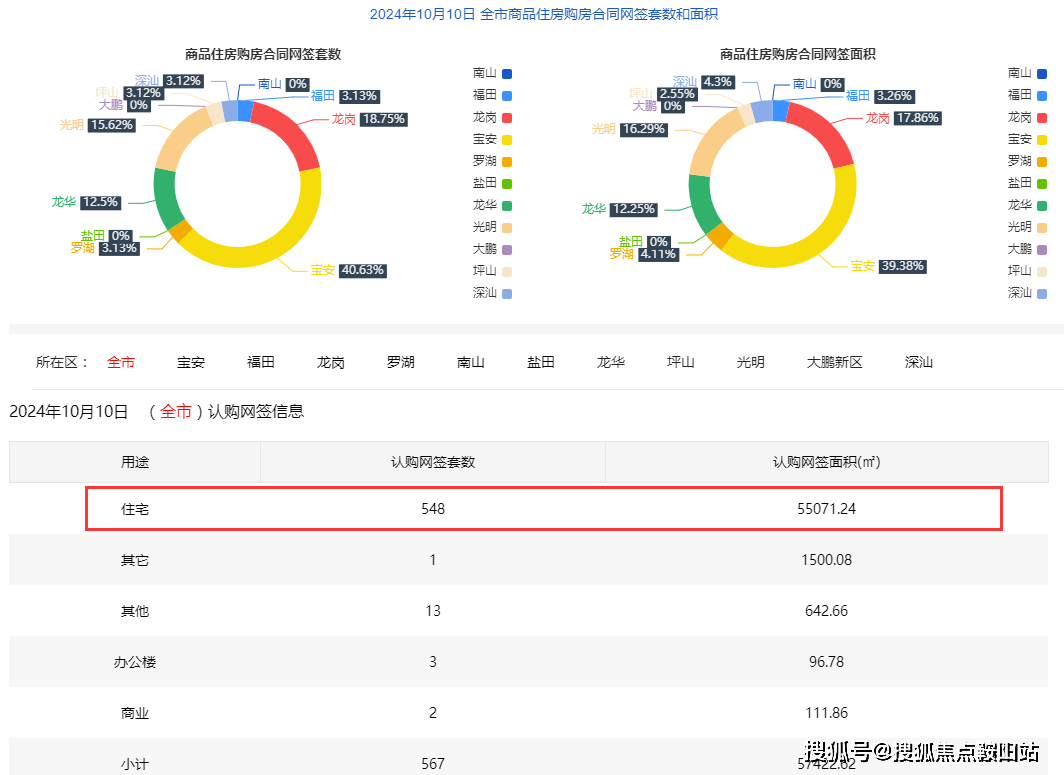
Task: Click the 深汕 legend entry on right chart
Action: tap(1021, 293)
